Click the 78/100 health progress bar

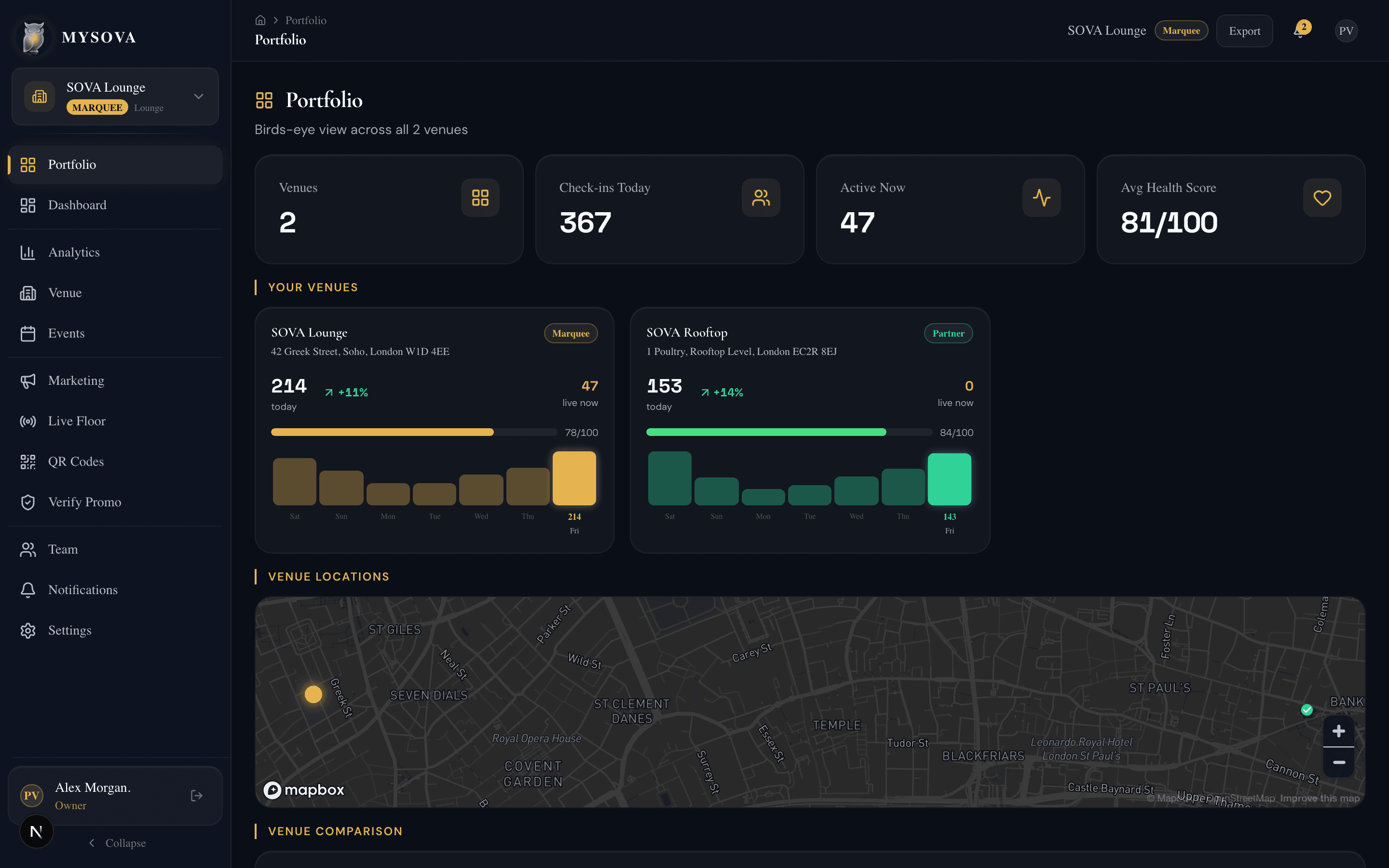(413, 432)
